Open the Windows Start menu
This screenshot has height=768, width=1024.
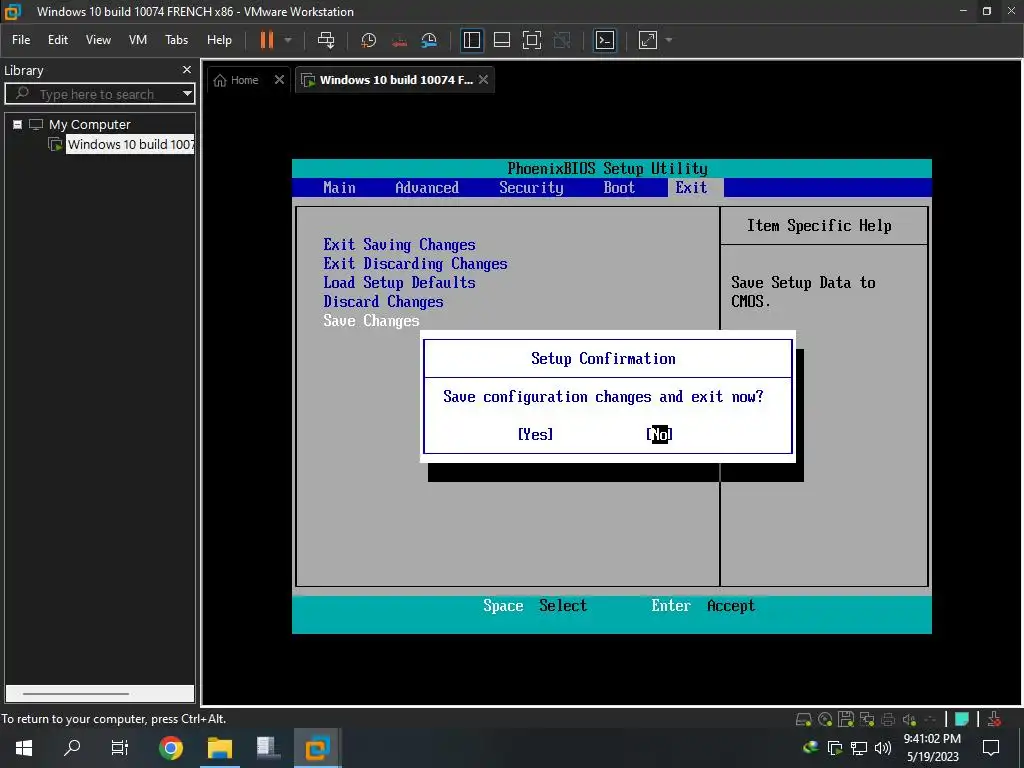[x=24, y=748]
